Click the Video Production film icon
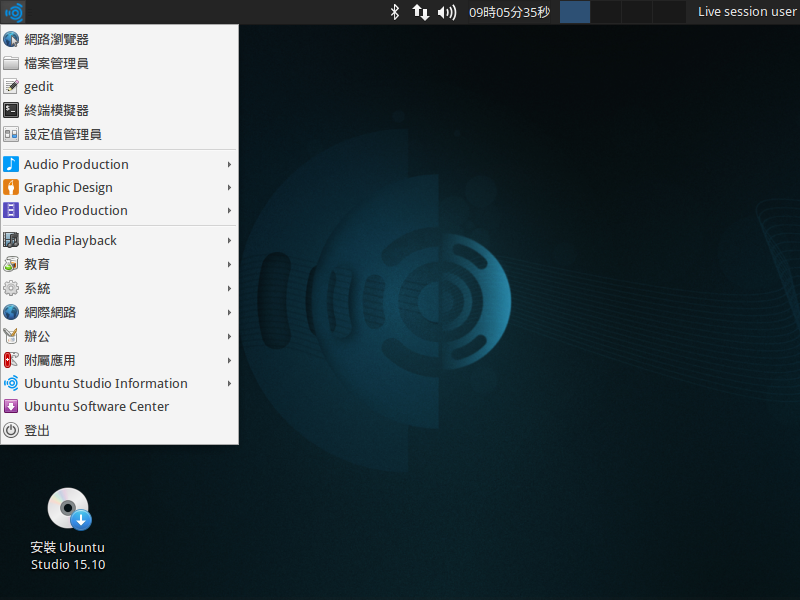Viewport: 800px width, 600px height. [x=11, y=210]
